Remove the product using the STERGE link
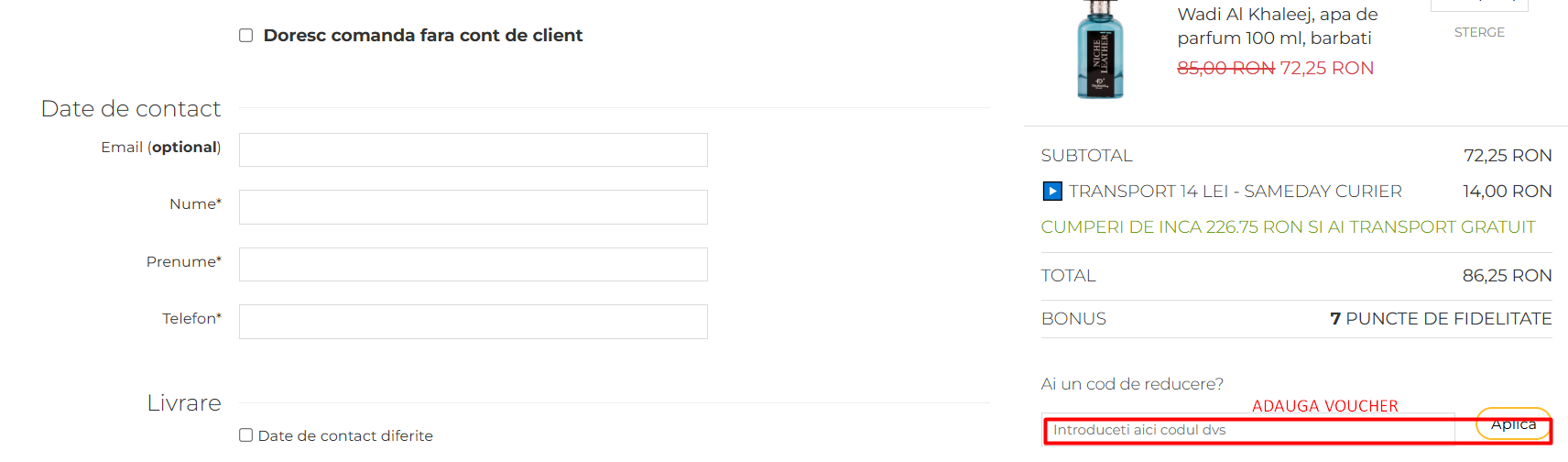The image size is (1568, 462). 1479,33
